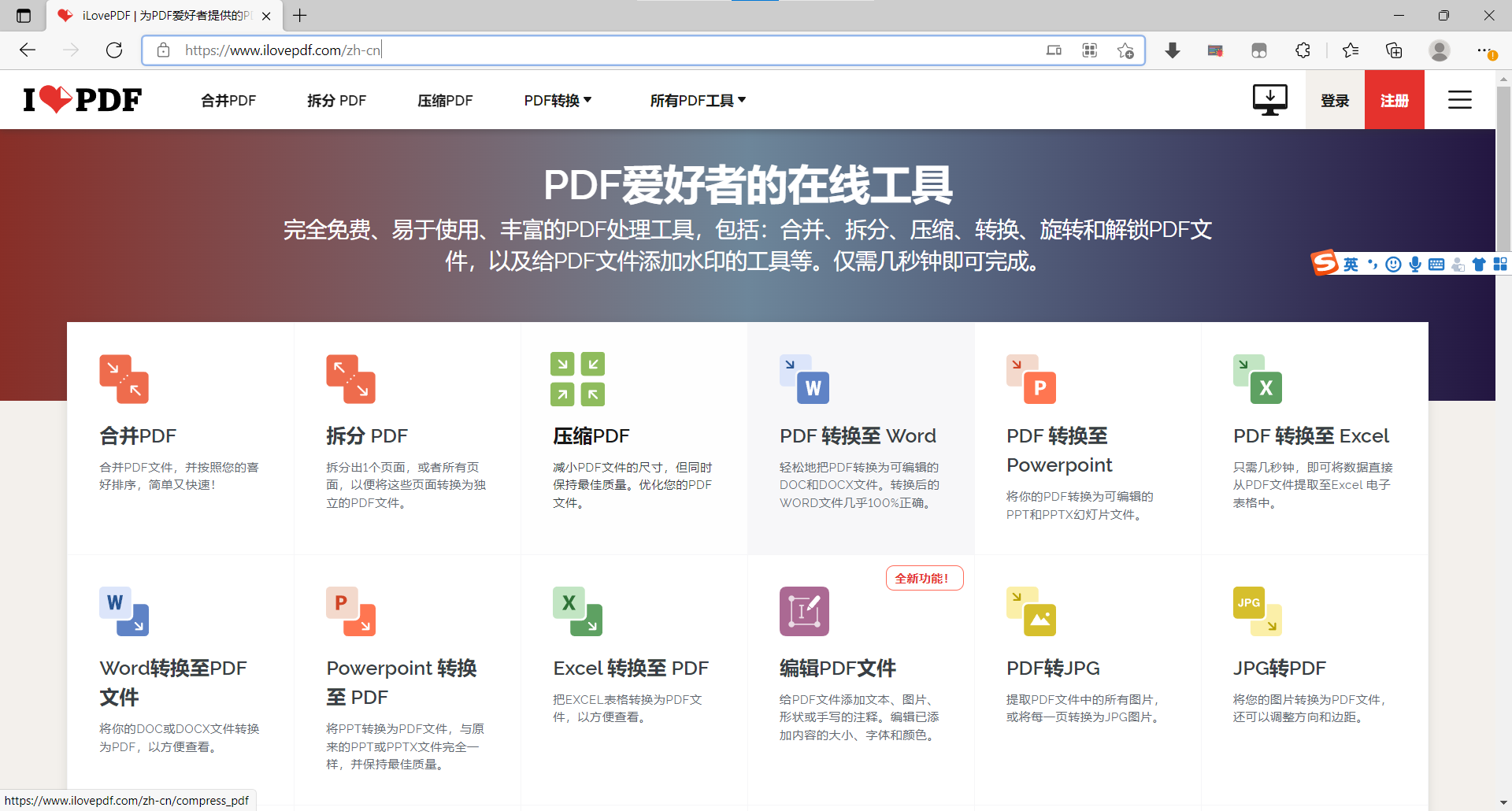Open the Sogou toolbox grid icon
Image resolution: width=1512 pixels, height=811 pixels.
click(x=1500, y=265)
